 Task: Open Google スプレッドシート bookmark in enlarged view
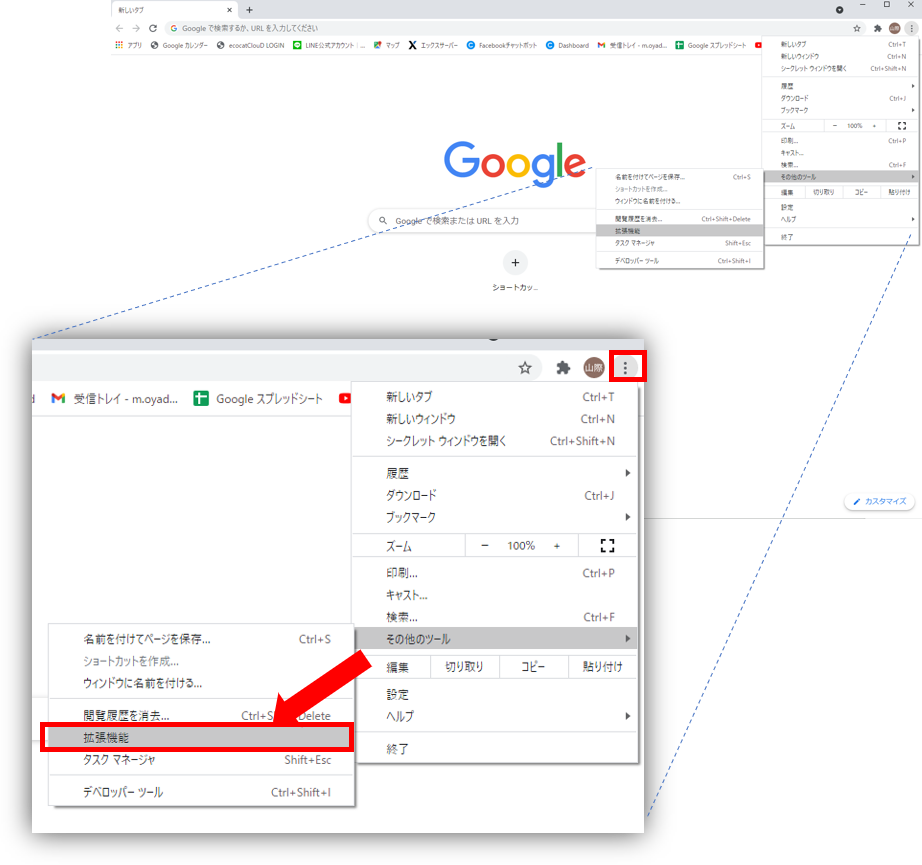258,399
